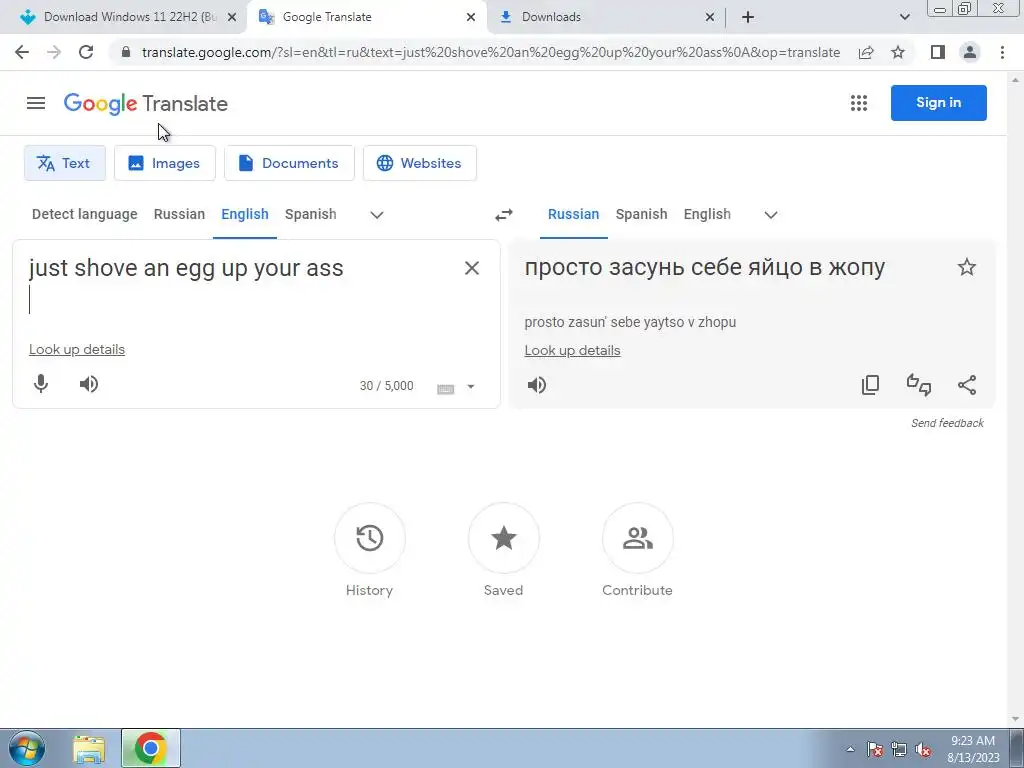The height and width of the screenshot is (768, 1024).
Task: Select the Text translation mode
Action: pyautogui.click(x=65, y=163)
